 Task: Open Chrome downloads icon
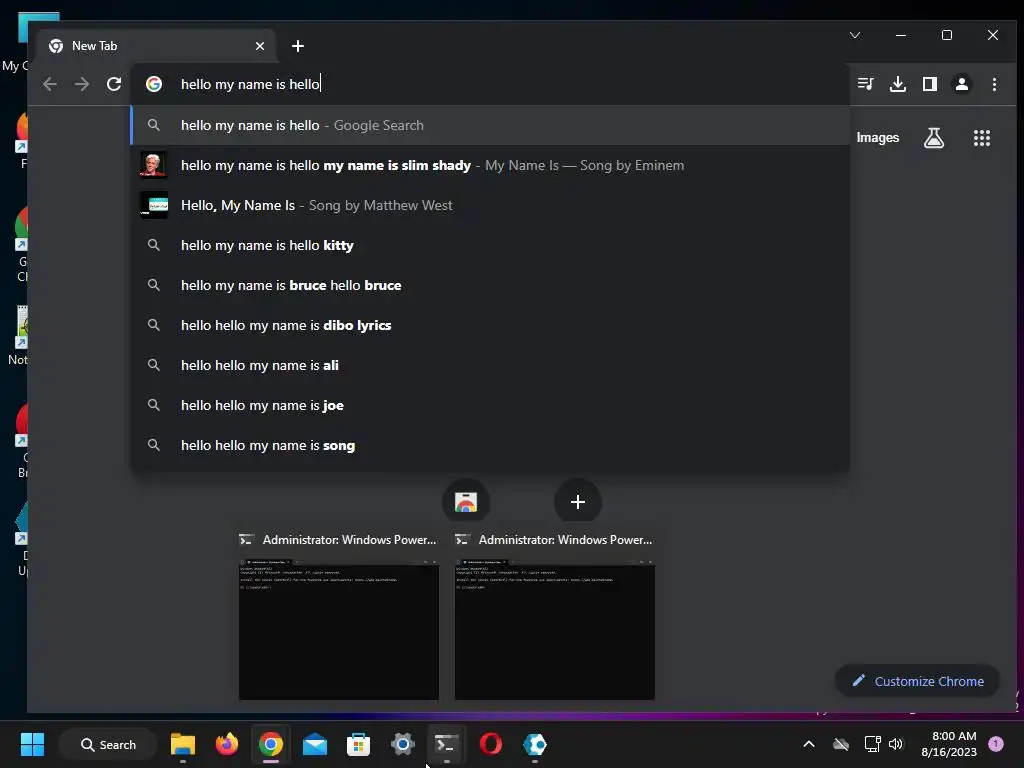click(x=898, y=84)
